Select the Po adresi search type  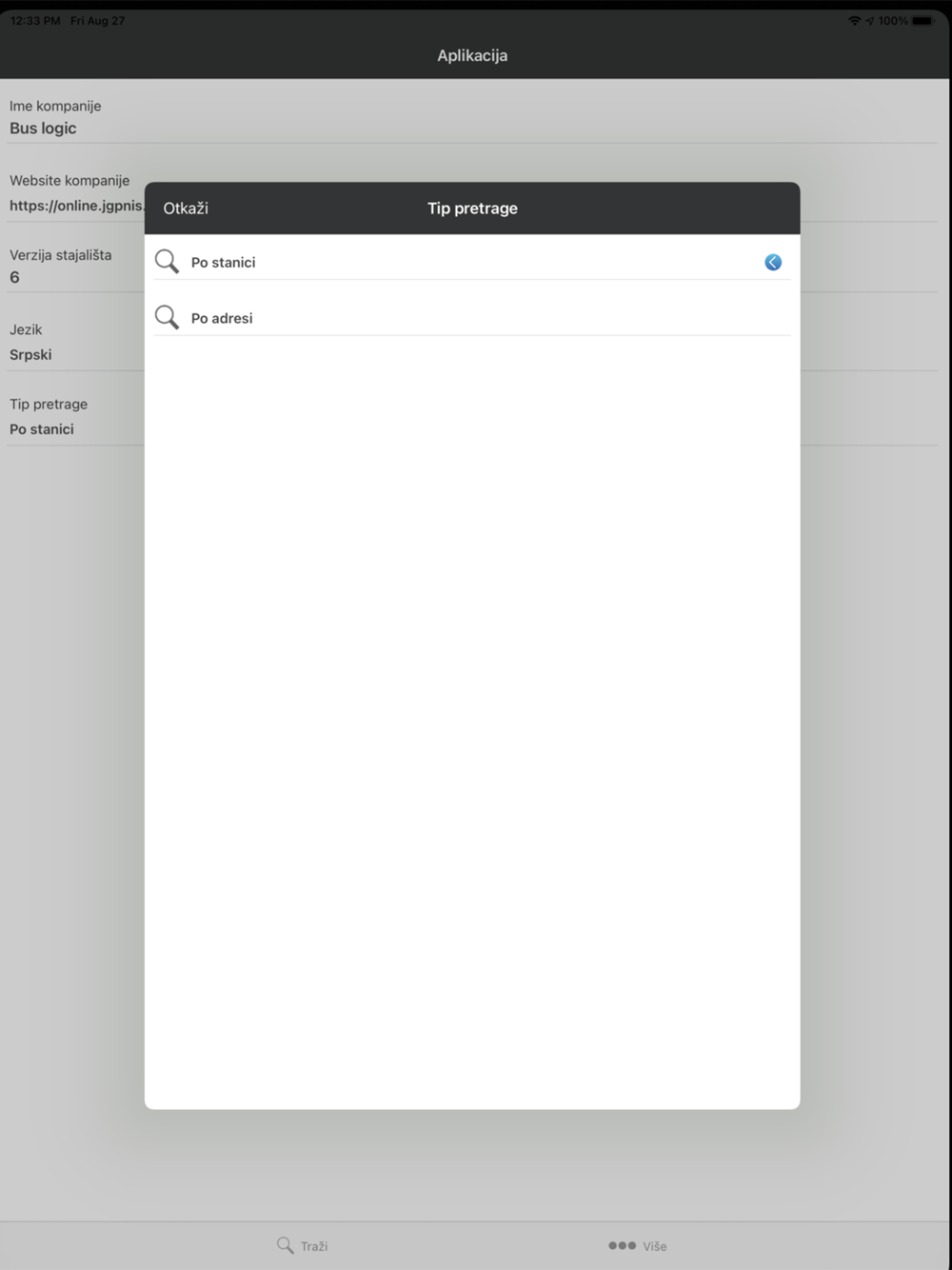coord(472,318)
